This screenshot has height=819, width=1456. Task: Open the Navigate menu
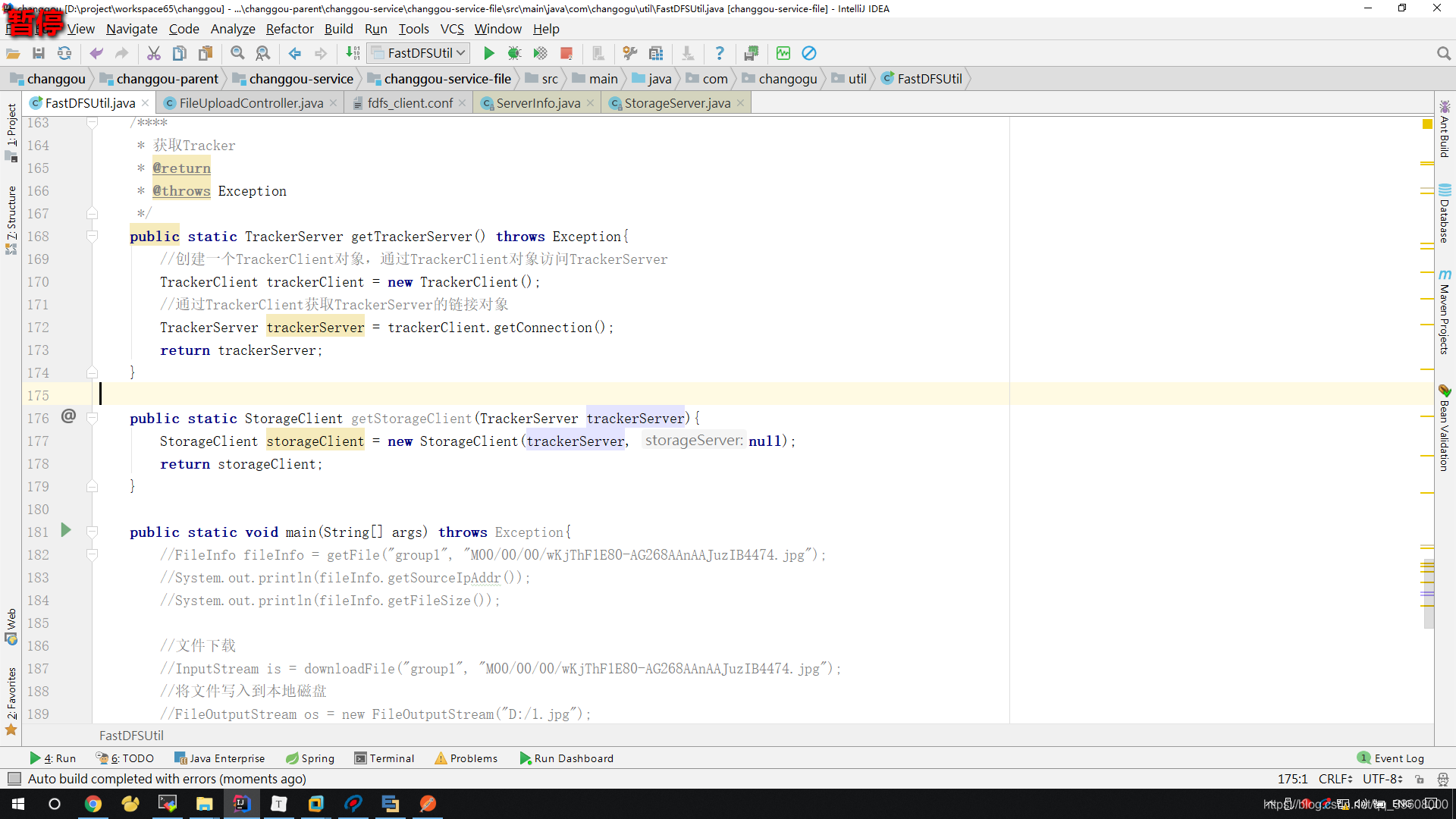click(x=132, y=29)
